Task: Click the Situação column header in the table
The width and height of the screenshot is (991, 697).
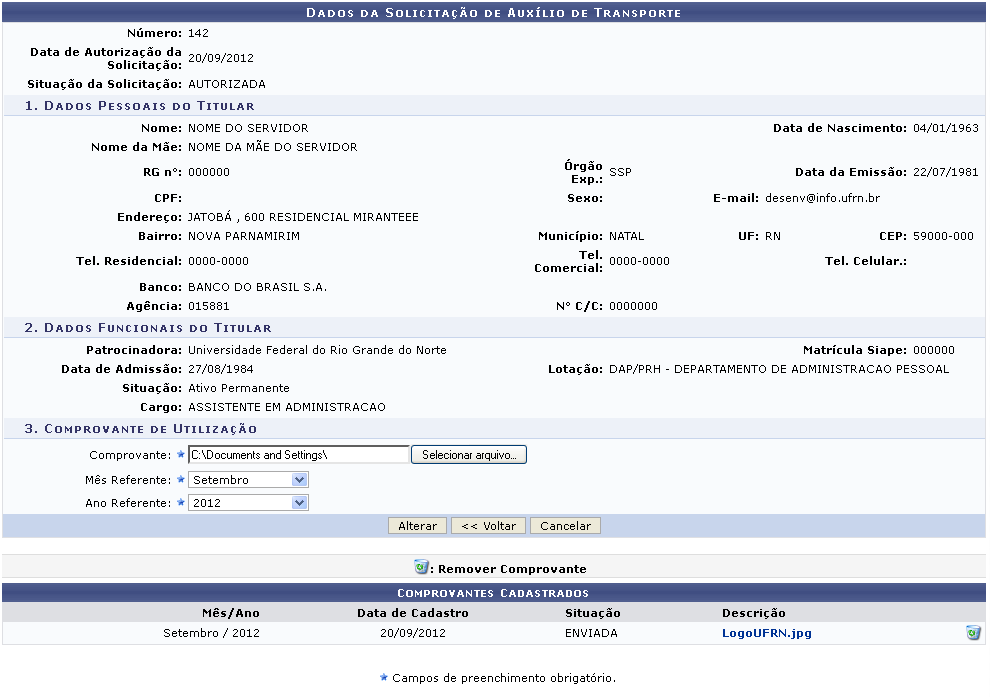Action: [592, 613]
